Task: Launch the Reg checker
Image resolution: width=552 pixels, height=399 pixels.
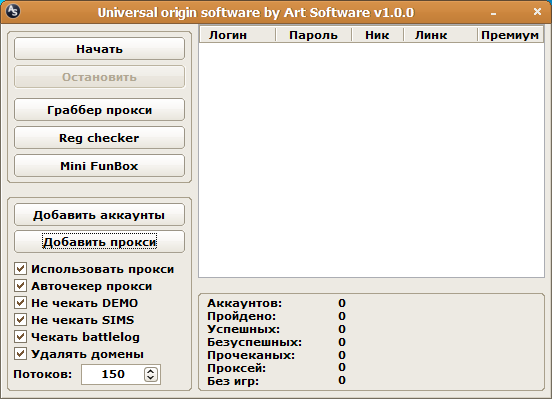Action: coord(99,138)
